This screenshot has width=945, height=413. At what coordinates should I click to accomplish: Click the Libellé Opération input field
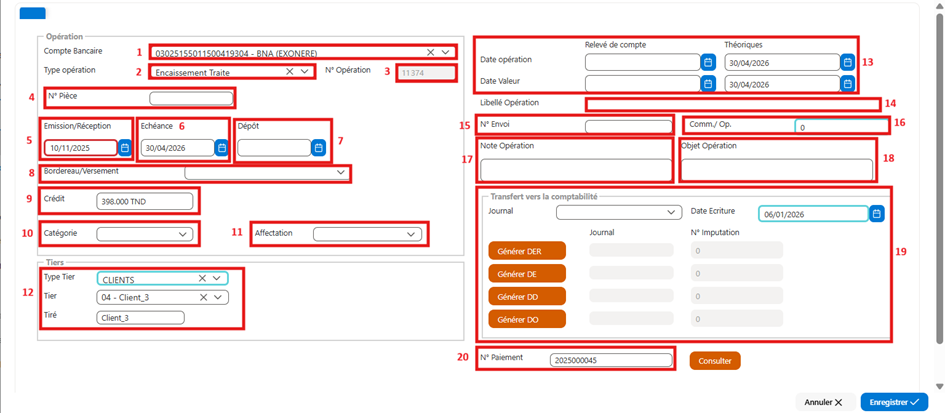pos(732,104)
